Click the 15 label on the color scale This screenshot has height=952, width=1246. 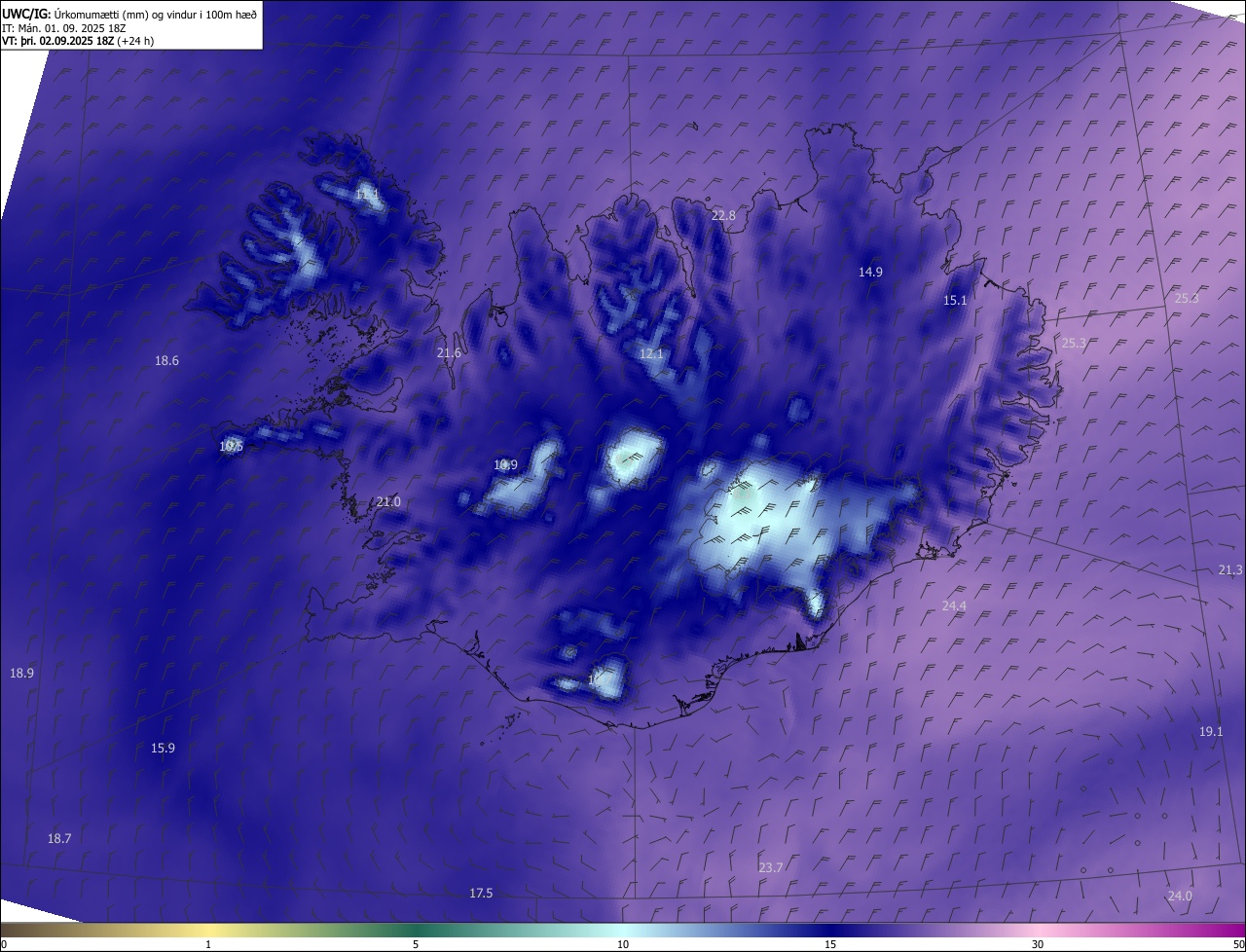830,944
